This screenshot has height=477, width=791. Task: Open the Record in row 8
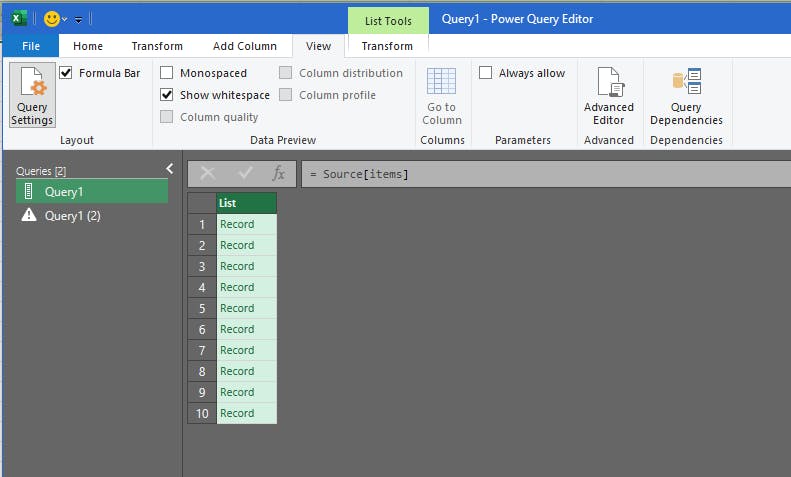(x=237, y=372)
